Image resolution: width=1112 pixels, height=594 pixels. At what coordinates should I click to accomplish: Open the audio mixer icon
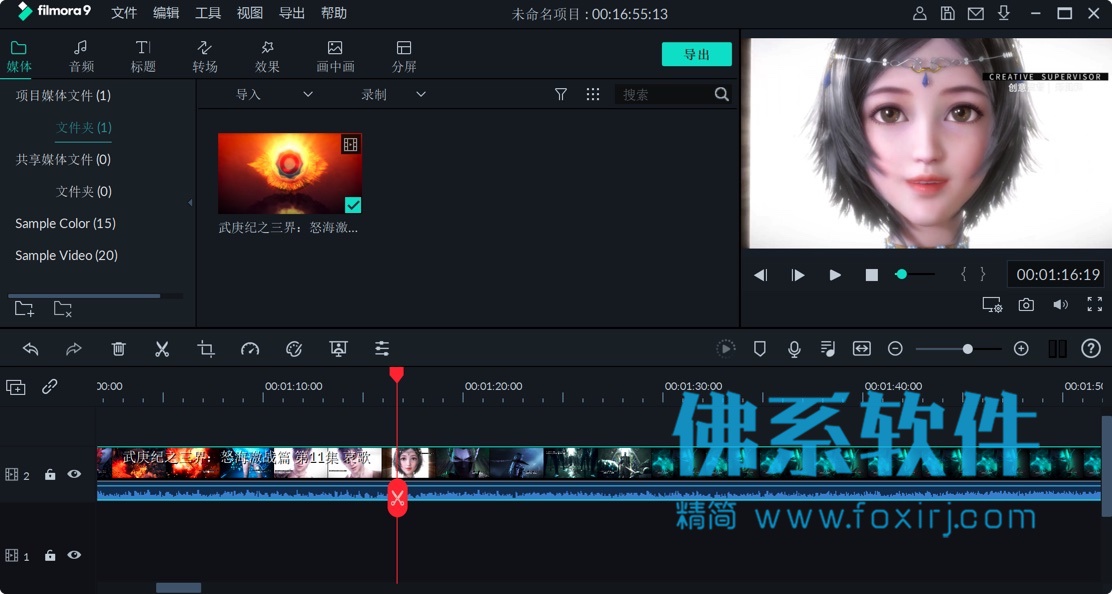pyautogui.click(x=828, y=349)
